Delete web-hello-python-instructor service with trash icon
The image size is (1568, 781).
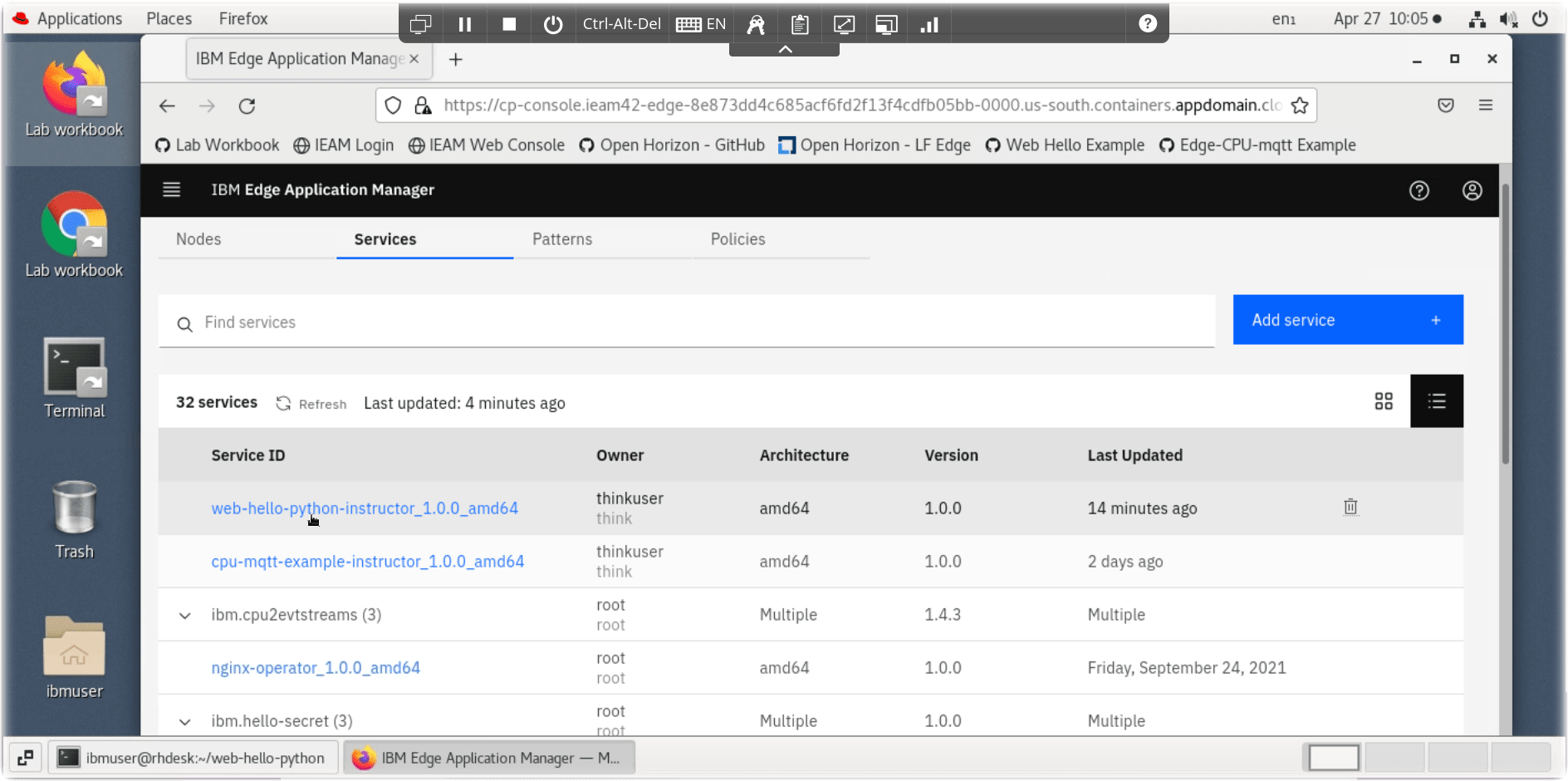click(1351, 507)
